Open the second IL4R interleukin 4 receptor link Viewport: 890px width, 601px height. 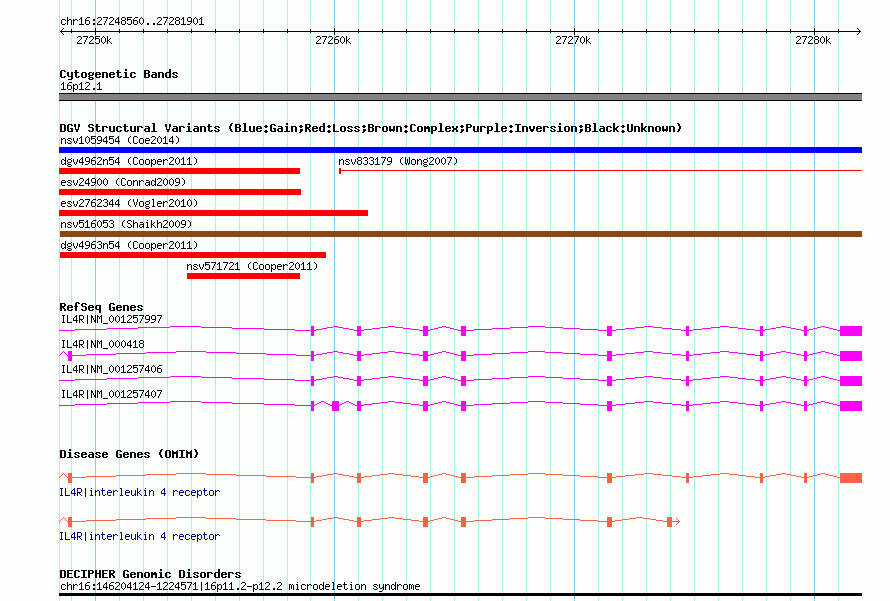pos(140,536)
